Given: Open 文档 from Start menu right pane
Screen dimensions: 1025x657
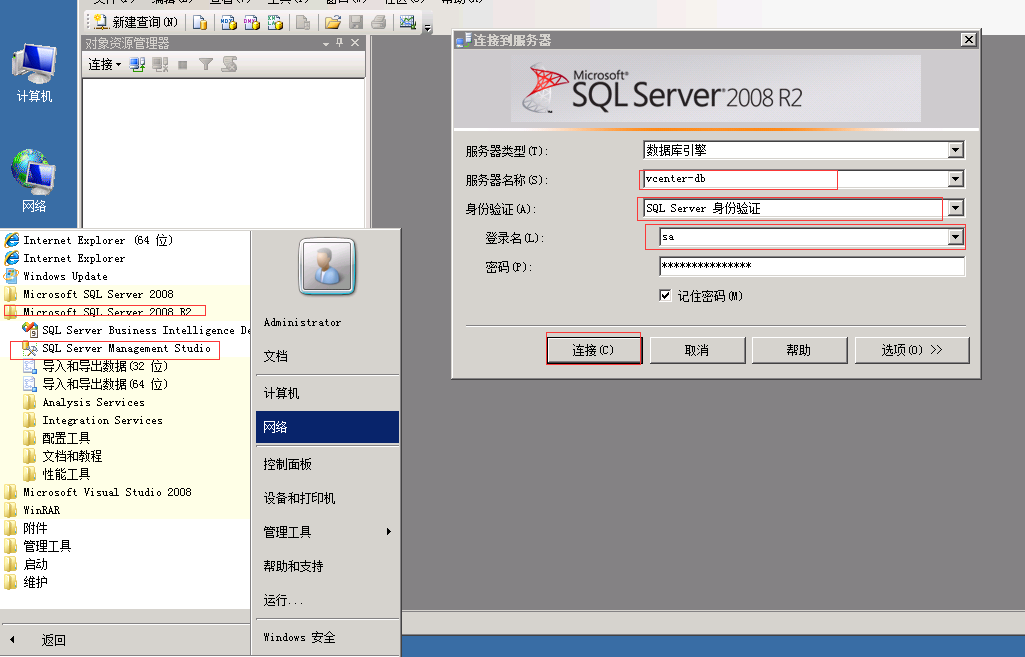Looking at the screenshot, I should [275, 356].
